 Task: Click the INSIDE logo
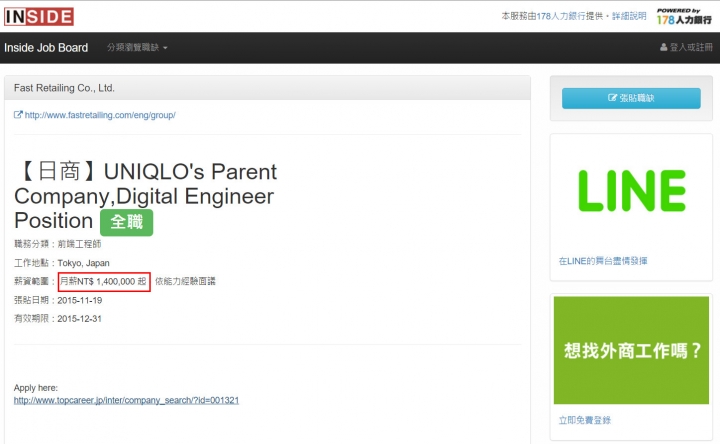click(39, 17)
